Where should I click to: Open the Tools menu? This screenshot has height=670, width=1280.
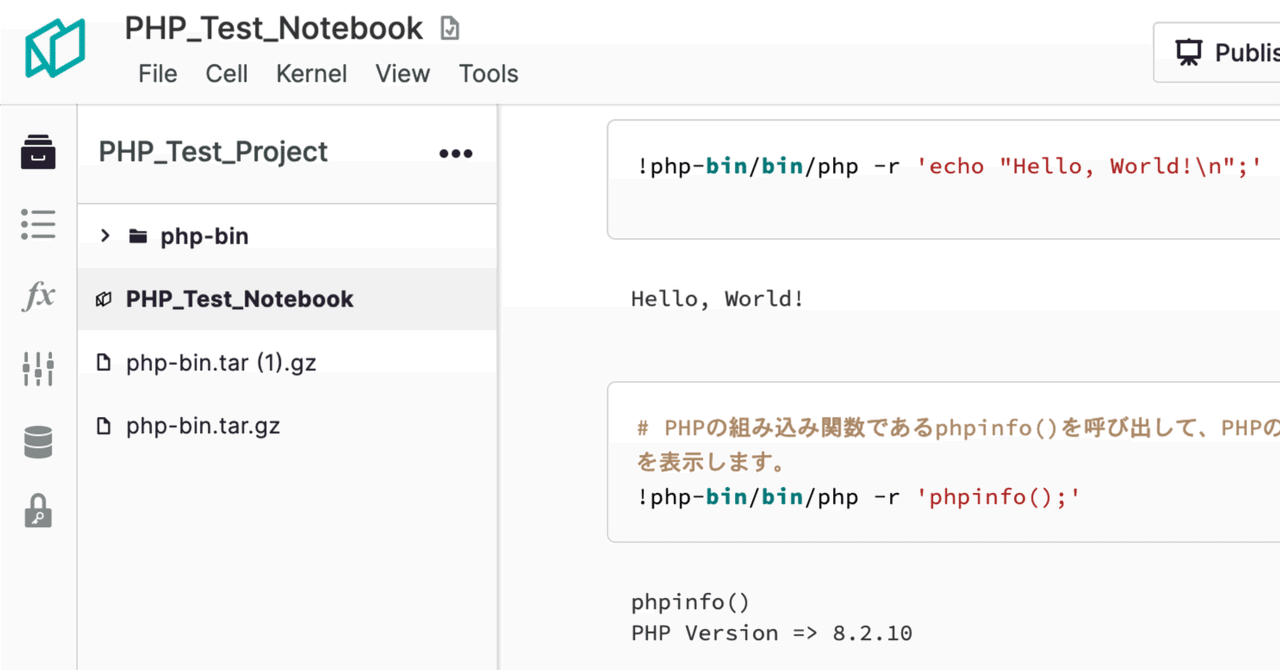pyautogui.click(x=488, y=73)
